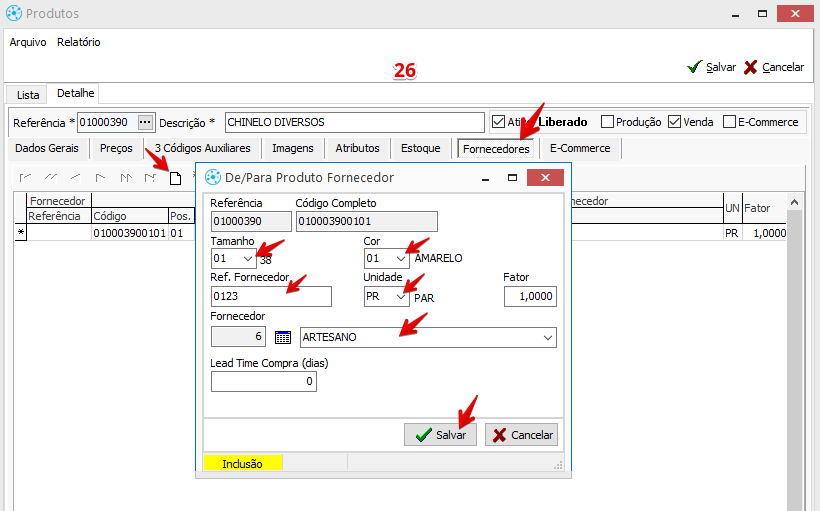This screenshot has width=820, height=511.
Task: Click the Referência ellipsis lookup button
Action: (146, 122)
